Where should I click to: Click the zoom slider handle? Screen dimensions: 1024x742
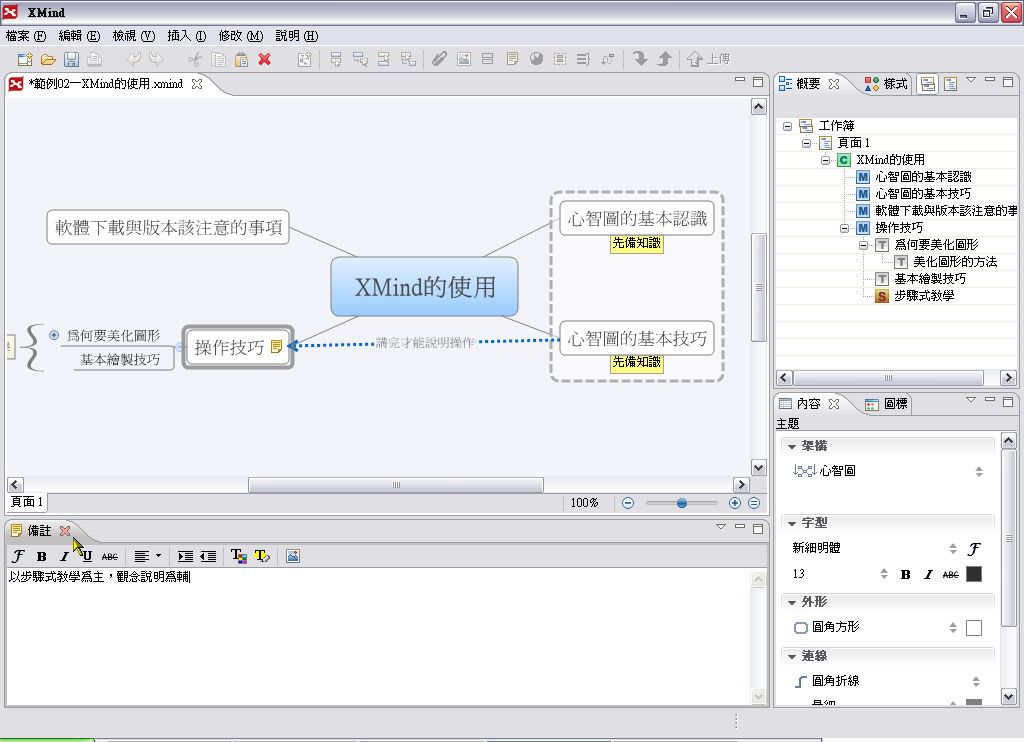coord(682,503)
